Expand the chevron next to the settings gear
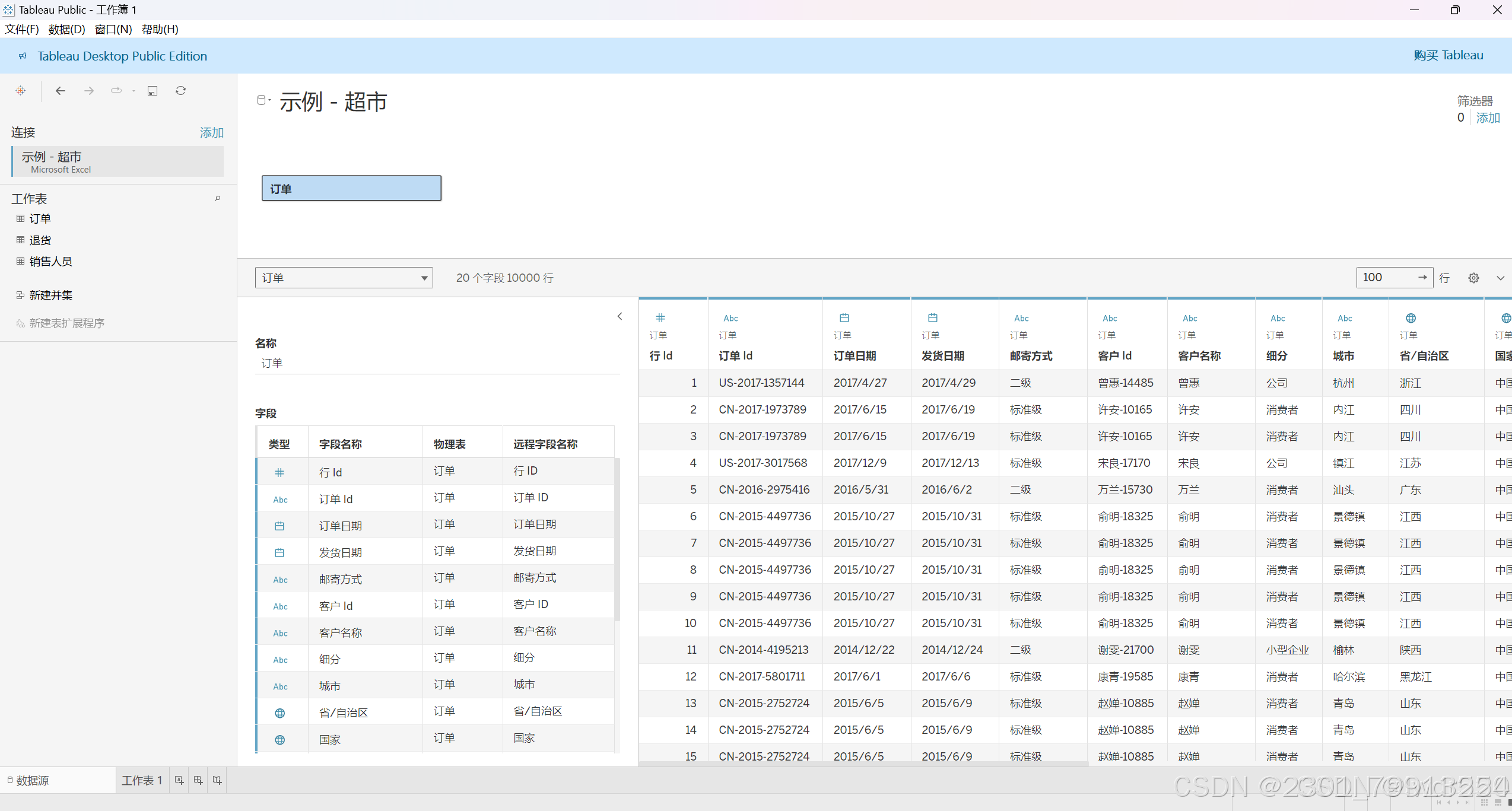Viewport: 1512px width, 811px height. tap(1501, 277)
